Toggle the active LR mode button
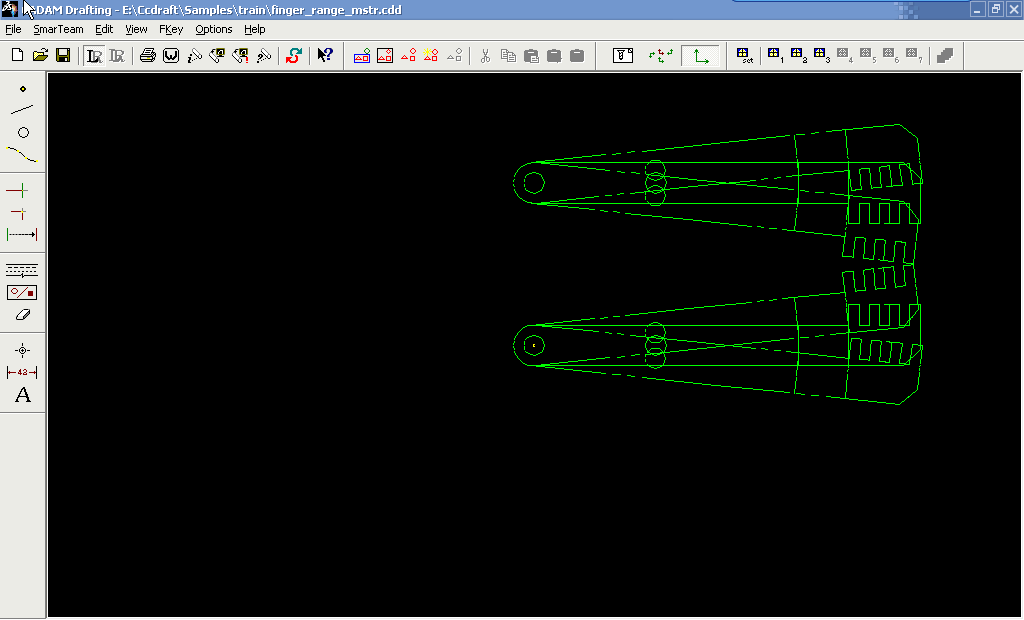The height and width of the screenshot is (620, 1024). [x=95, y=56]
